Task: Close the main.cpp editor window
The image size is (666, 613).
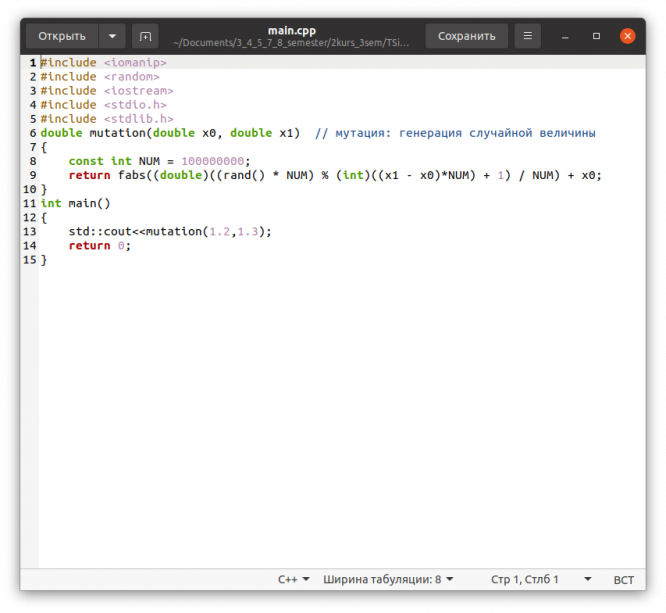Action: point(627,36)
